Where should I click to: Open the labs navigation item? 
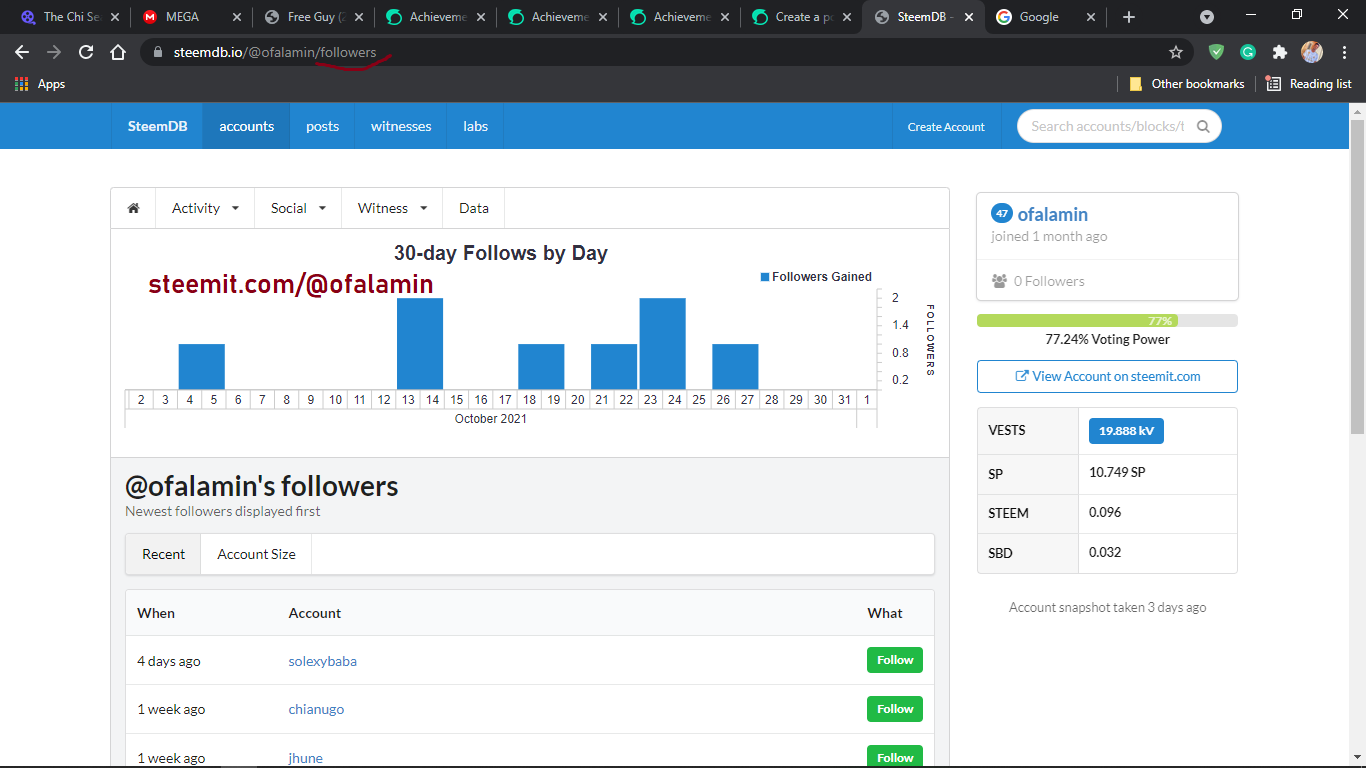click(475, 126)
